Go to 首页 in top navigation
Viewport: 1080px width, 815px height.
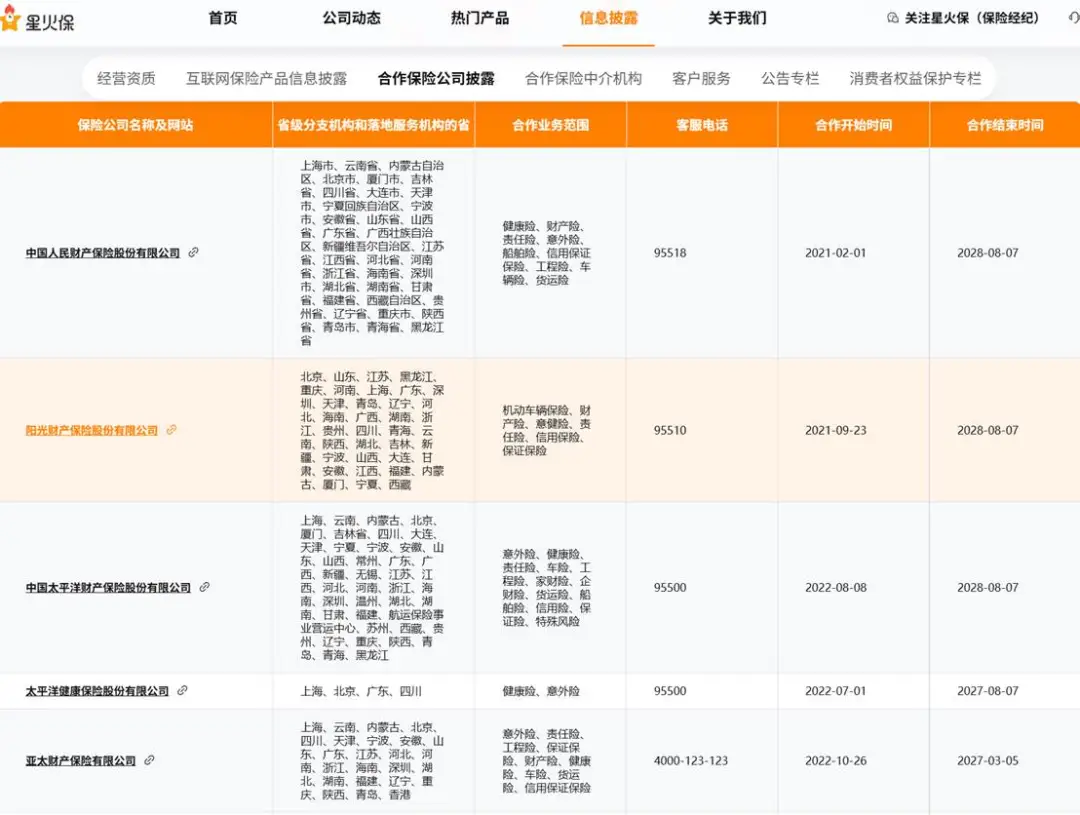222,18
